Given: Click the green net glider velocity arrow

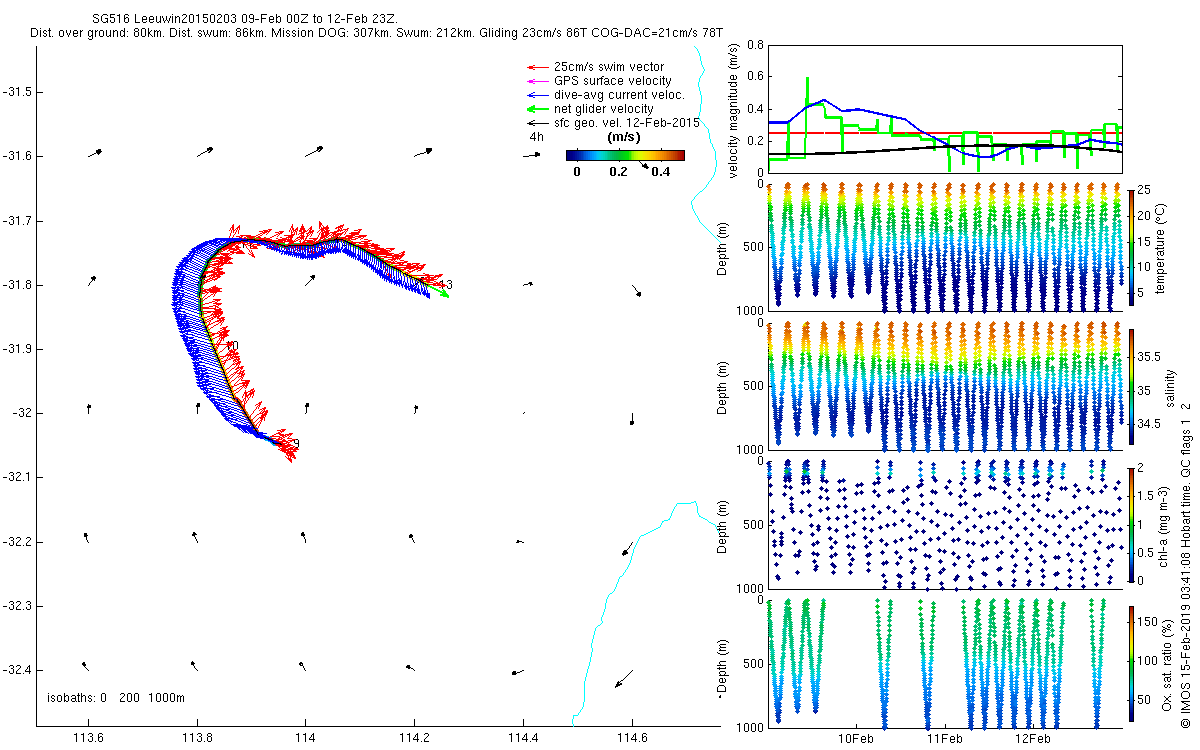Looking at the screenshot, I should point(537,109).
